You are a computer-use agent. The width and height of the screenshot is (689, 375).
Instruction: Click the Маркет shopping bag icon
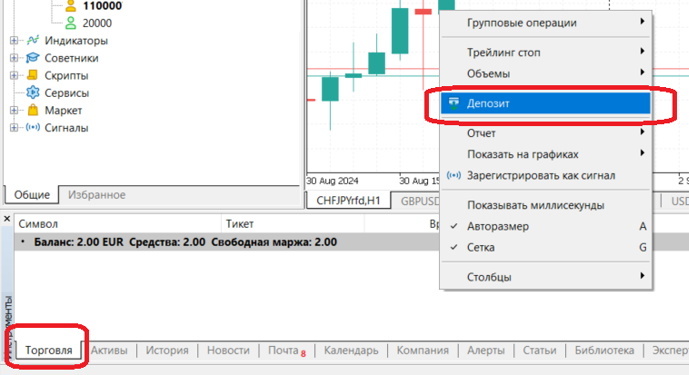click(x=33, y=110)
